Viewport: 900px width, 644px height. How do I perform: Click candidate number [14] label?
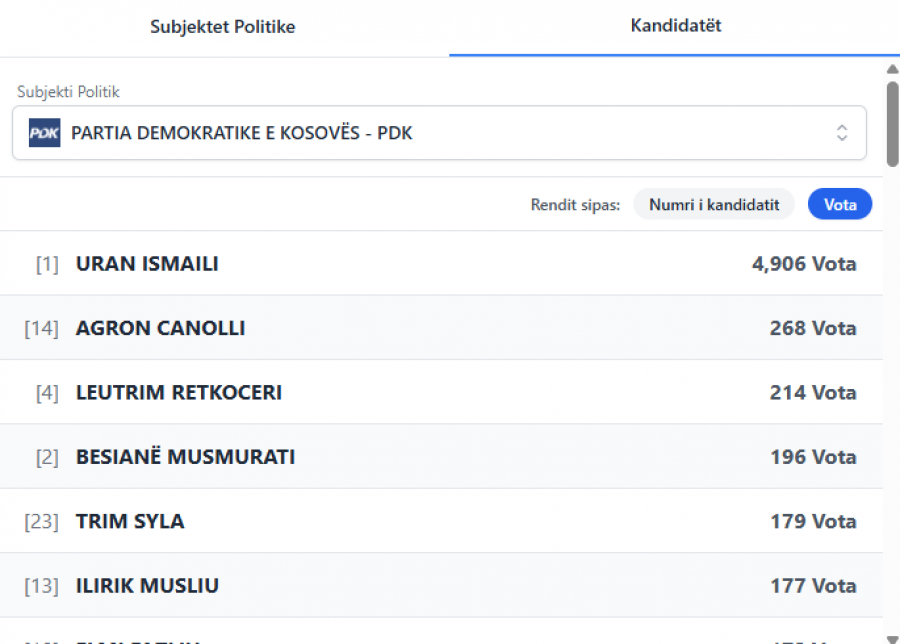pyautogui.click(x=41, y=328)
